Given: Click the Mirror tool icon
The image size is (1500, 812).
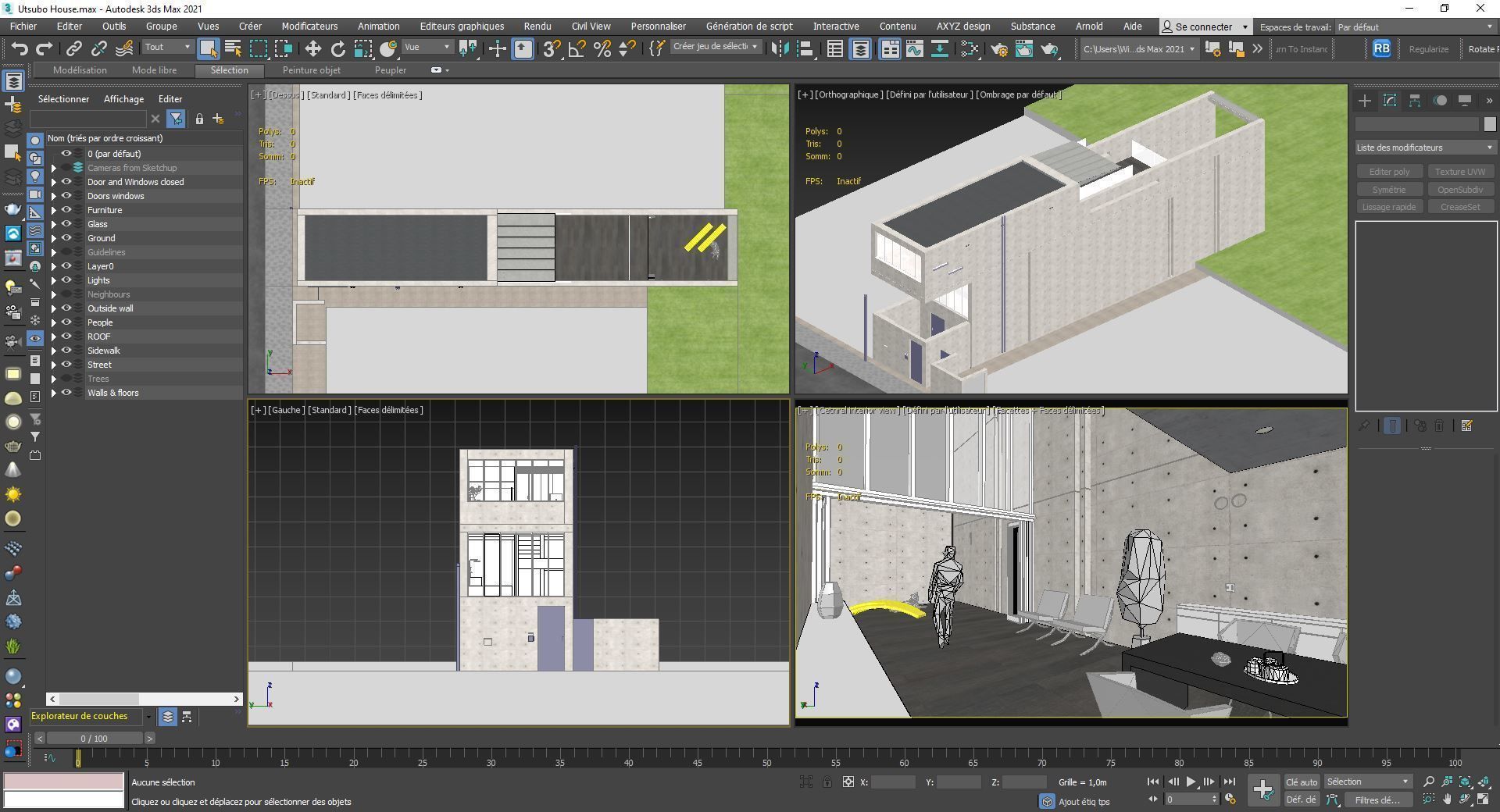Looking at the screenshot, I should coord(780,48).
